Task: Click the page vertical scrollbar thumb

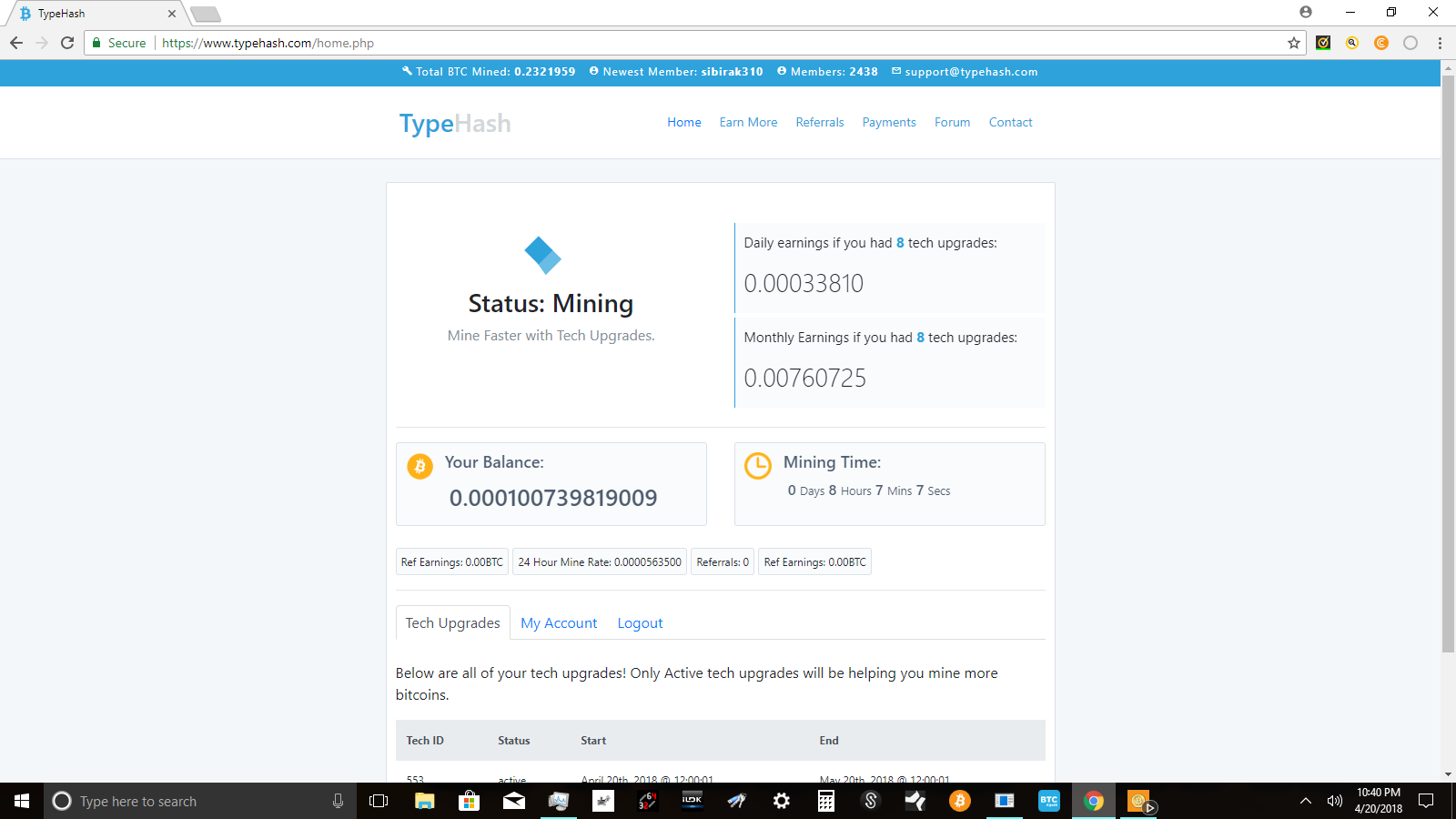Action: pyautogui.click(x=1448, y=364)
